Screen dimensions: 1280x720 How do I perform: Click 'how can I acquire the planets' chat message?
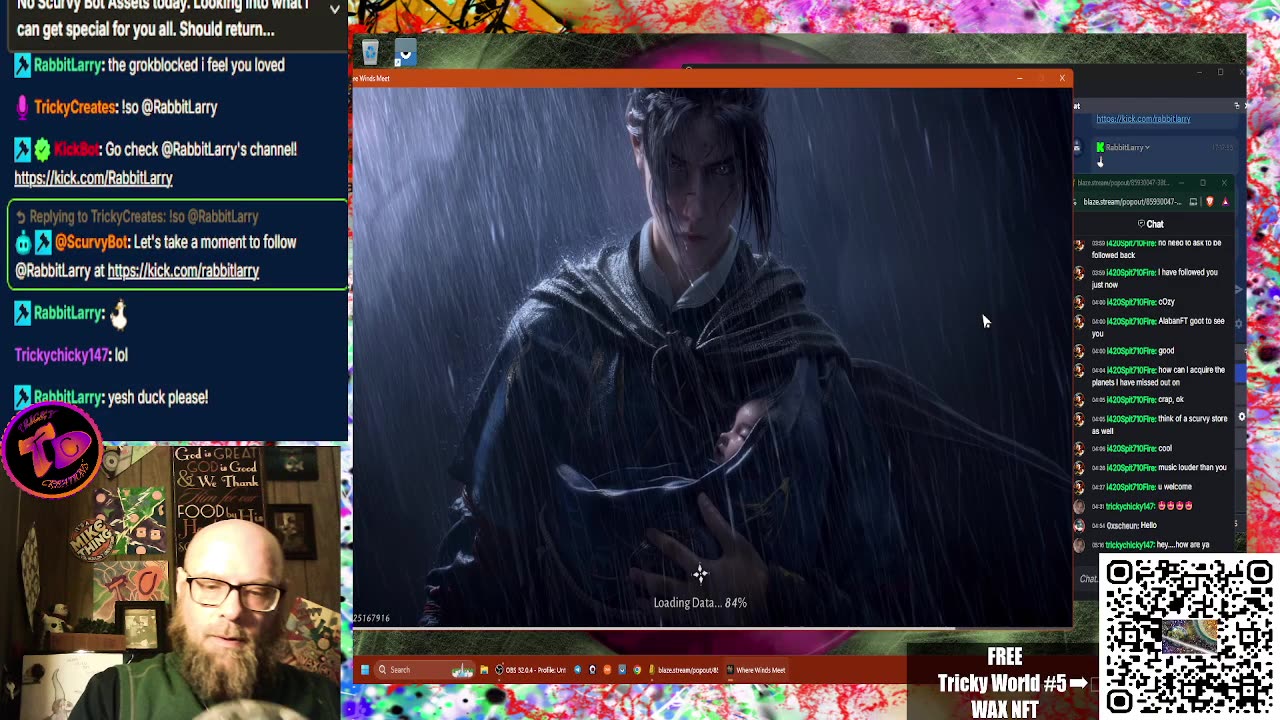(1158, 375)
